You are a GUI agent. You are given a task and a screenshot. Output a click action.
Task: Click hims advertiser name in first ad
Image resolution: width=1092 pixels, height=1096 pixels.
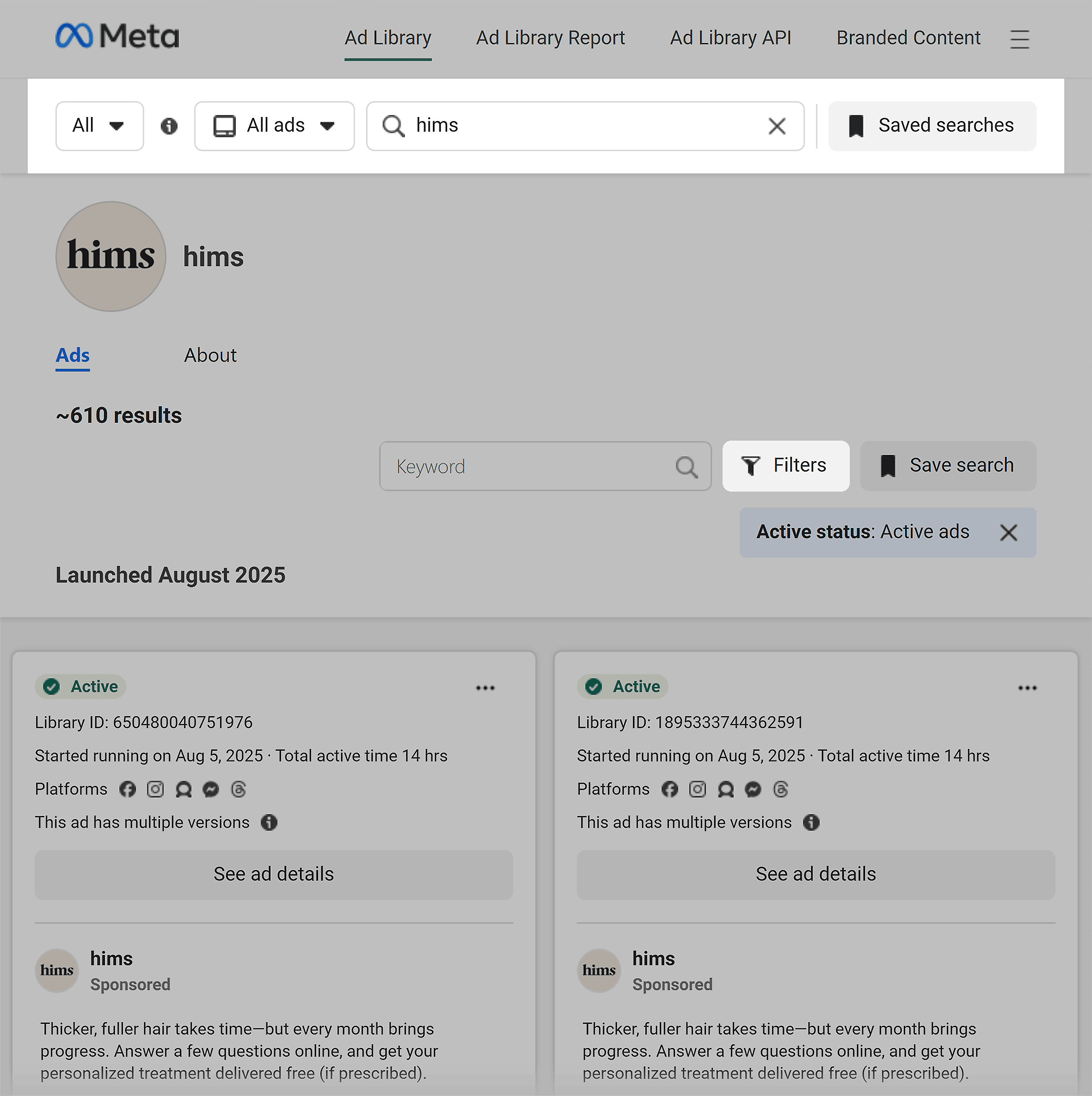pyautogui.click(x=112, y=959)
